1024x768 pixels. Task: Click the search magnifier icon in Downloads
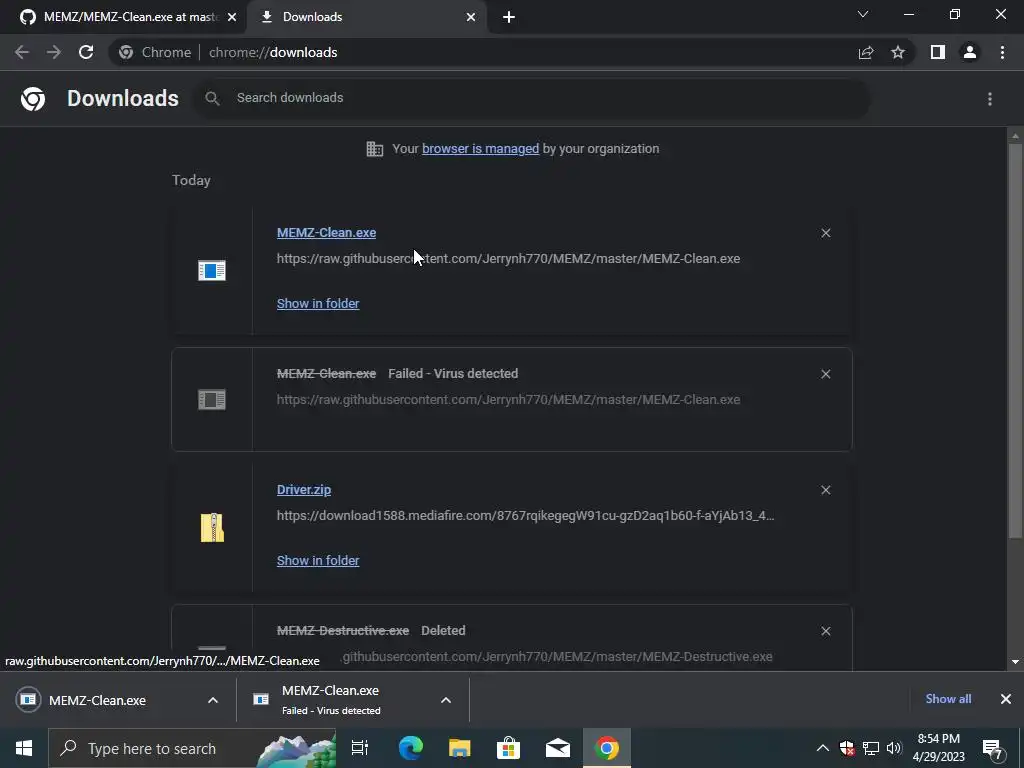[x=212, y=98]
